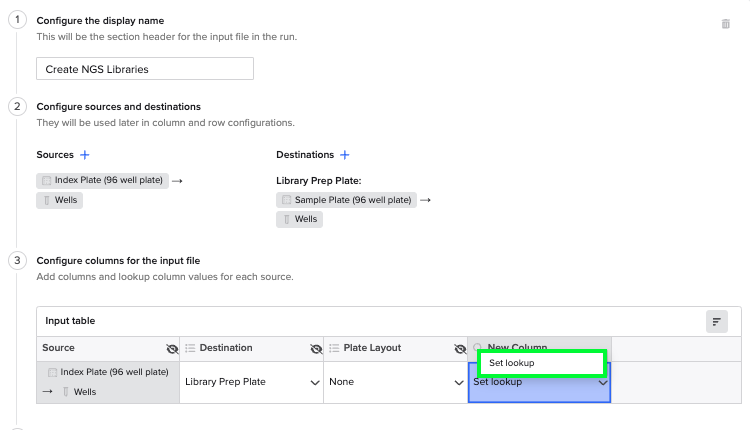
Task: Add a new destination with plus icon
Action: pos(344,155)
